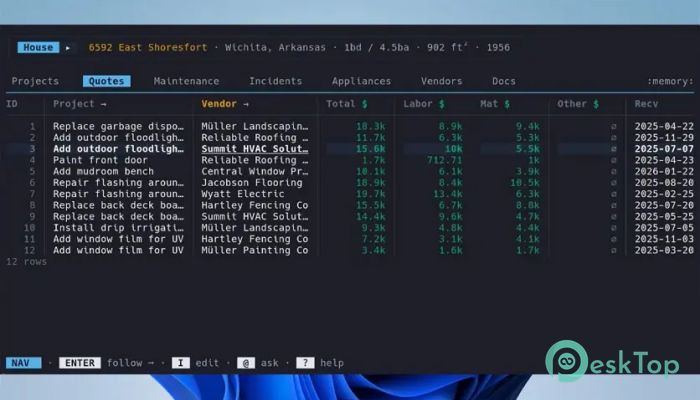Click received date '2025-07-07'

pos(664,149)
